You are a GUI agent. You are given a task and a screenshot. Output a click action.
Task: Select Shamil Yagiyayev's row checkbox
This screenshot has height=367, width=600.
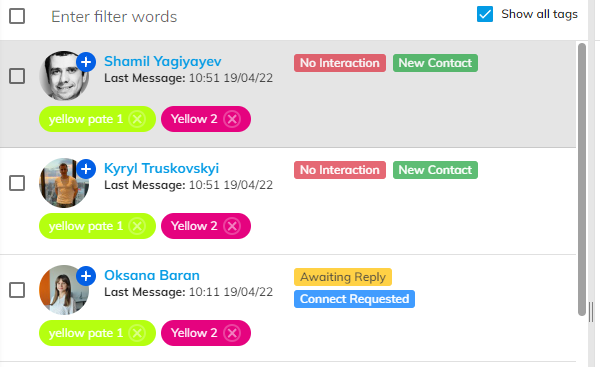[17, 76]
